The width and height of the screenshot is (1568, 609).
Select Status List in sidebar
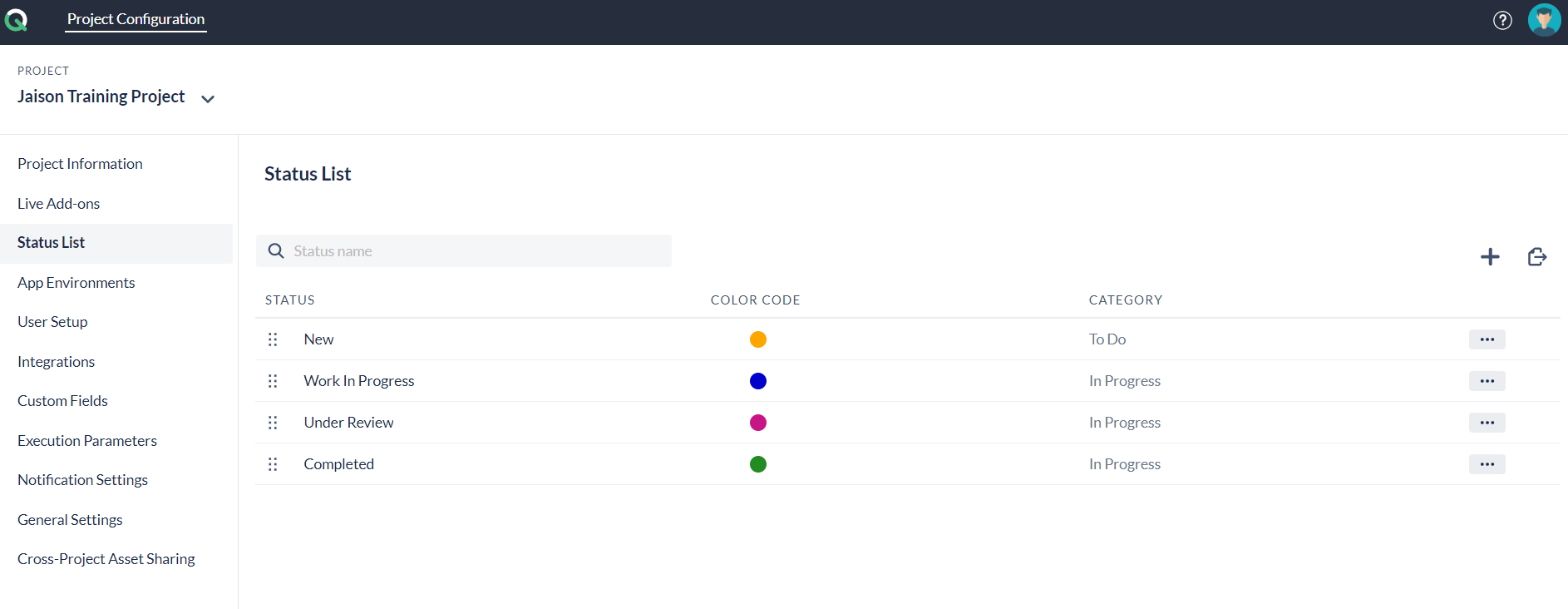pos(116,243)
